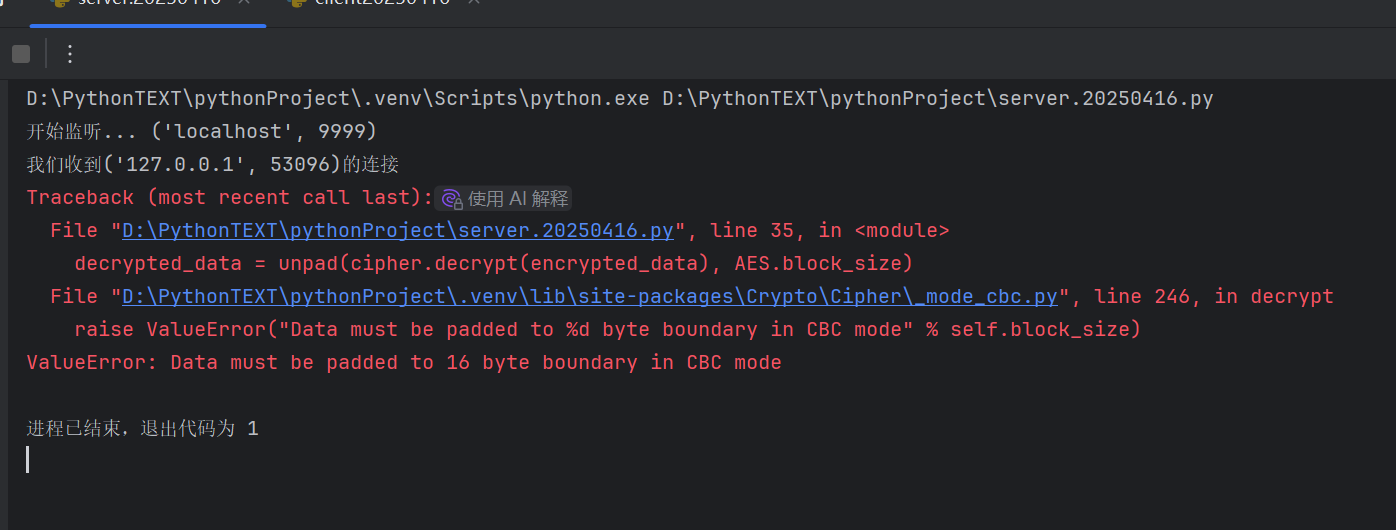Click the final ValueError 16 byte message
The height and width of the screenshot is (530, 1396).
tap(403, 363)
